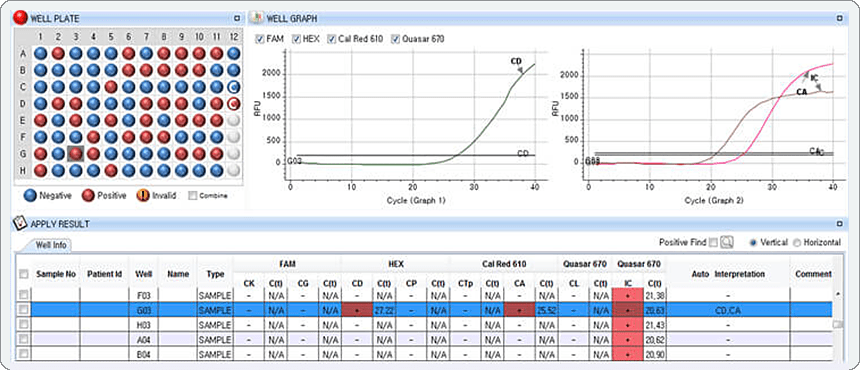Screen dimensions: 860x370
Task: Select well B6 in the well plate
Action: pos(129,70)
